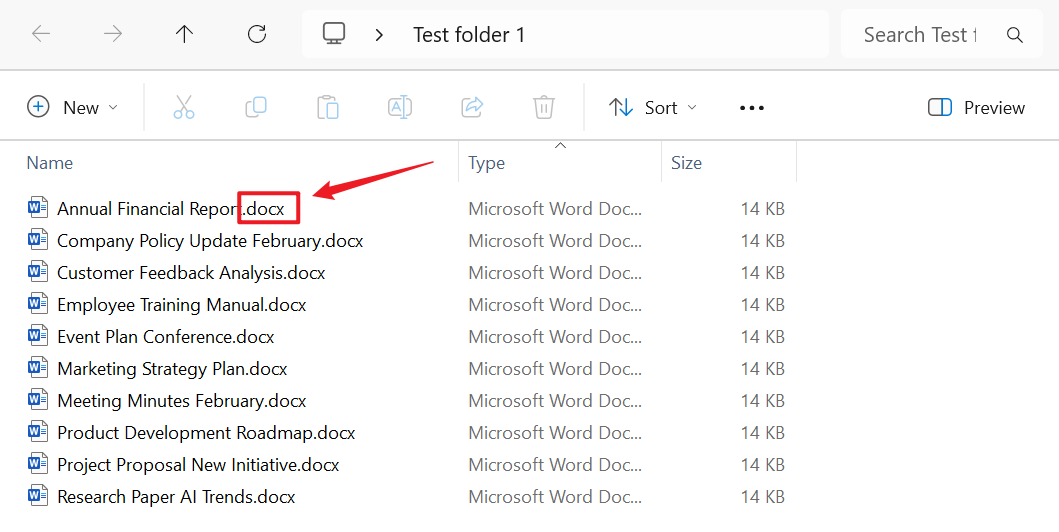
Task: Refresh the current folder
Action: (257, 34)
